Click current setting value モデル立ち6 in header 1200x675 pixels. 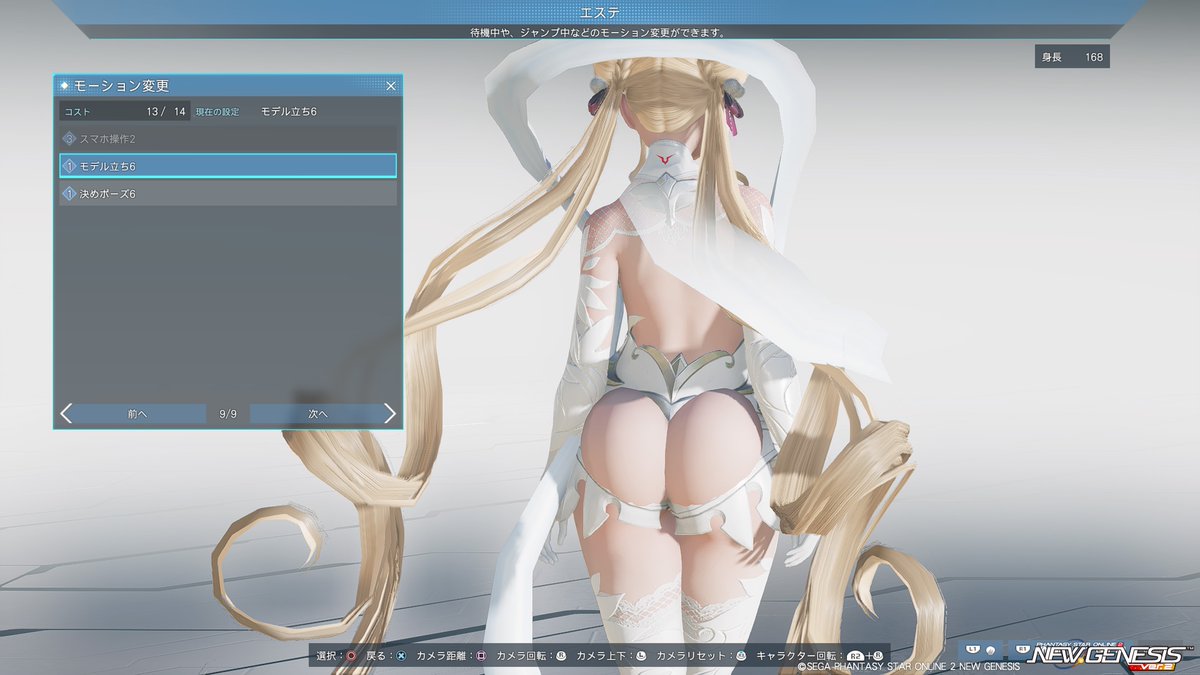289,111
